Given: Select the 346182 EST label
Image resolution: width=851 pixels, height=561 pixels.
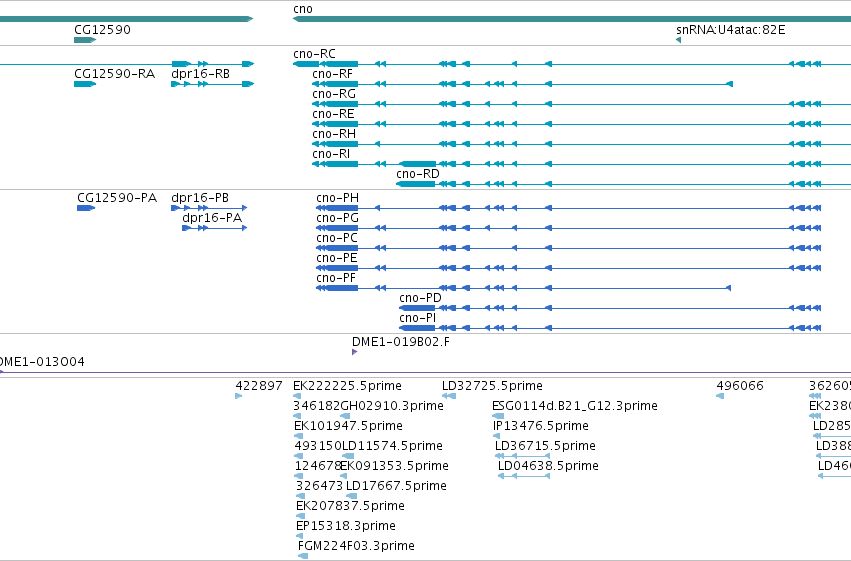Looking at the screenshot, I should point(316,406).
